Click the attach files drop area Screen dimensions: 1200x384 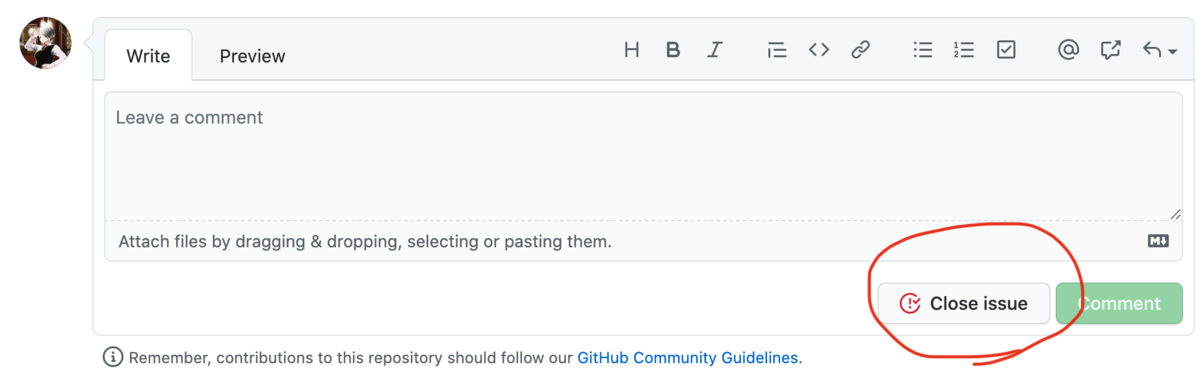(643, 241)
